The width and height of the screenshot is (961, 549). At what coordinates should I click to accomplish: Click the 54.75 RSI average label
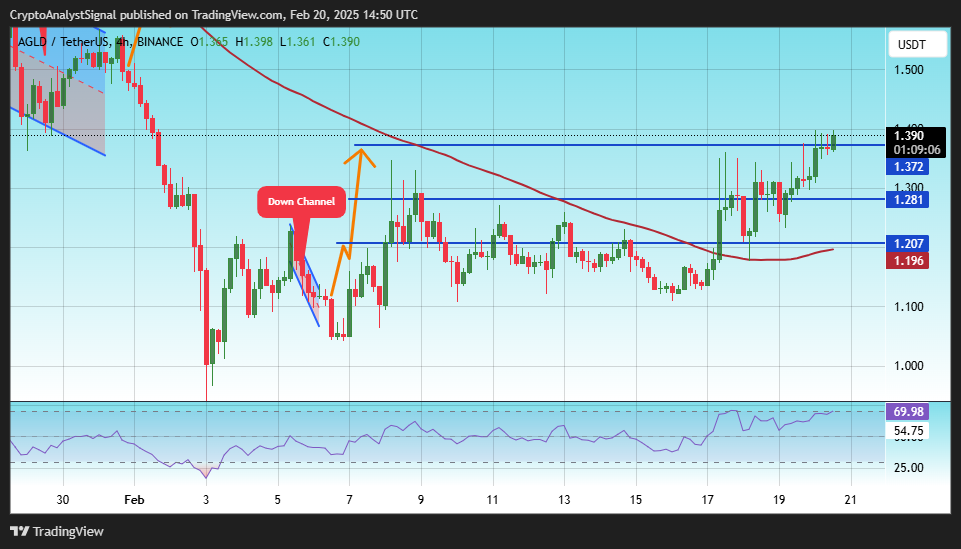[x=908, y=431]
